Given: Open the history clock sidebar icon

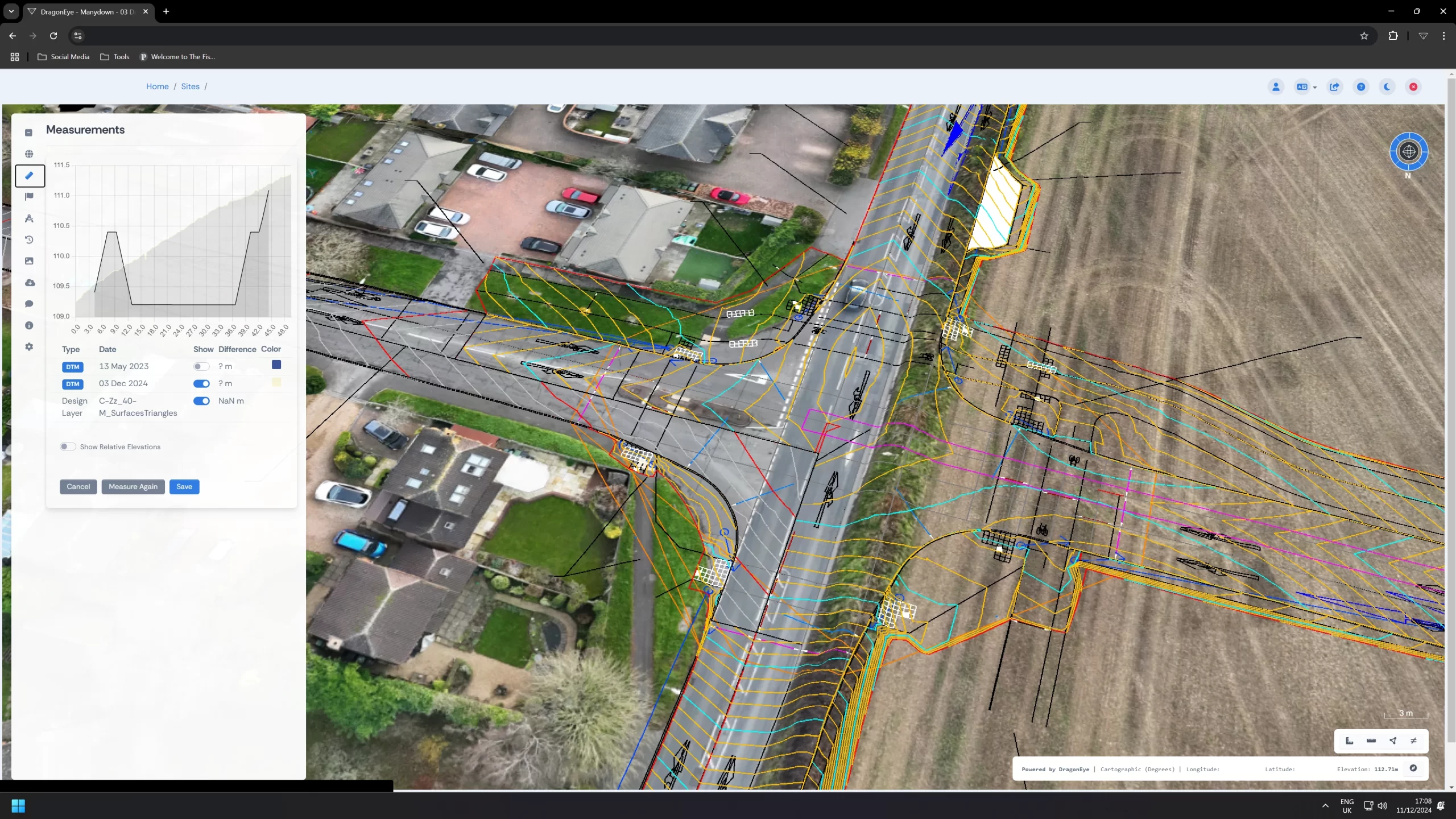Looking at the screenshot, I should coord(29,240).
